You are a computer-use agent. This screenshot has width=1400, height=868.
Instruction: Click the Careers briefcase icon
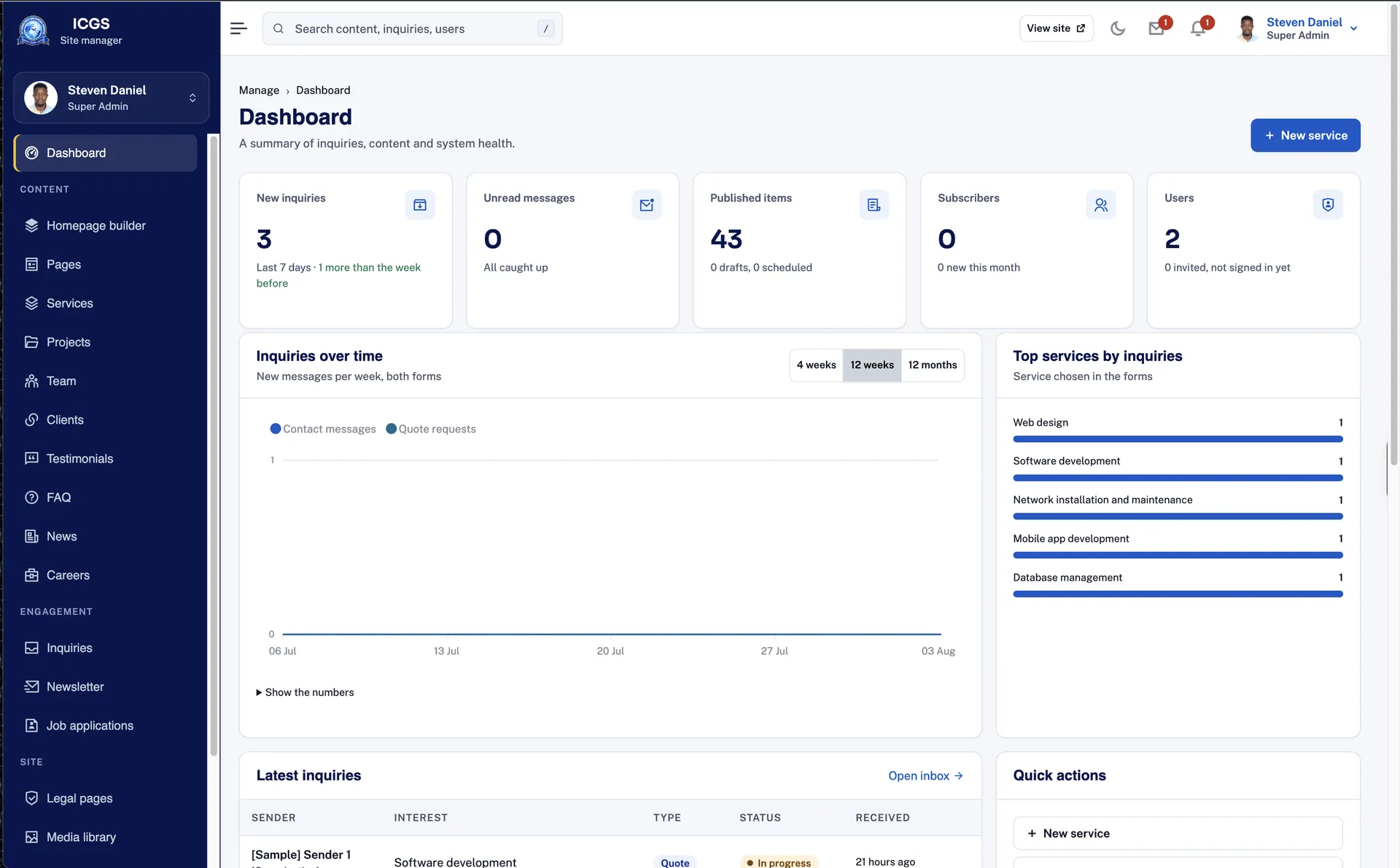[x=31, y=575]
